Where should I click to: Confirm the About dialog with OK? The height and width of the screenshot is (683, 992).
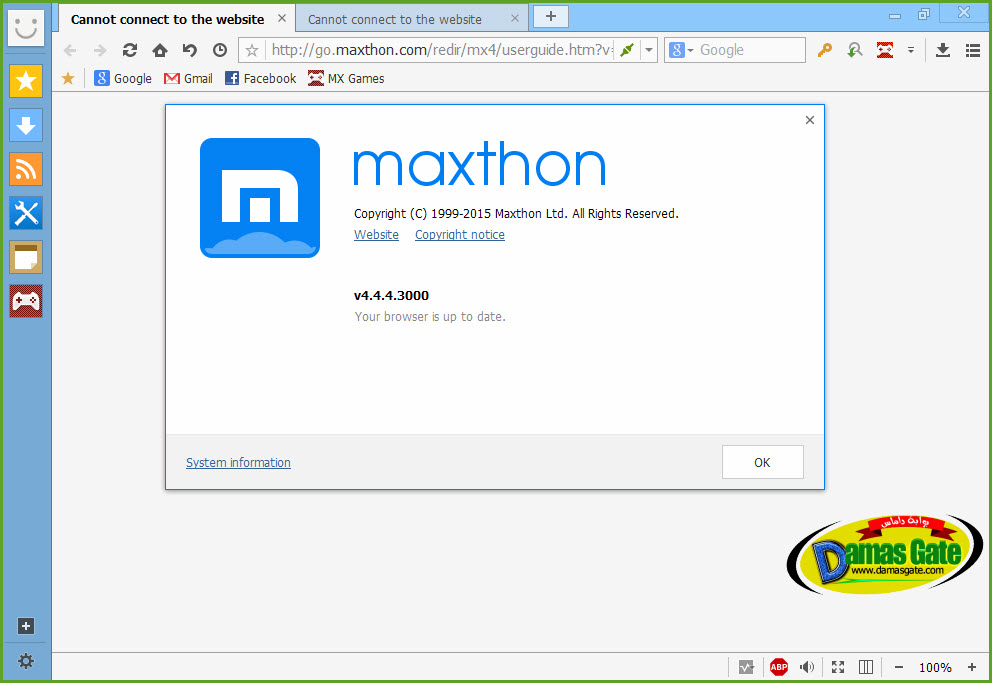click(x=762, y=462)
